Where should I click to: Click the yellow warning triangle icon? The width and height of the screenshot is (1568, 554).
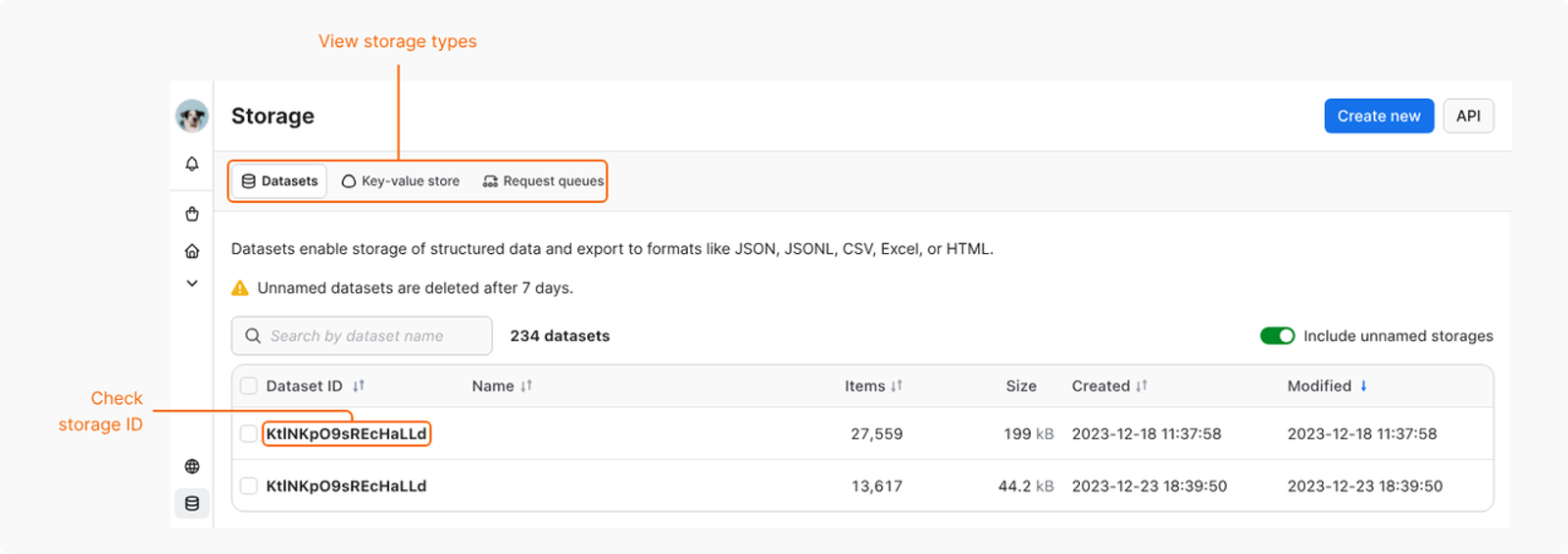point(240,288)
